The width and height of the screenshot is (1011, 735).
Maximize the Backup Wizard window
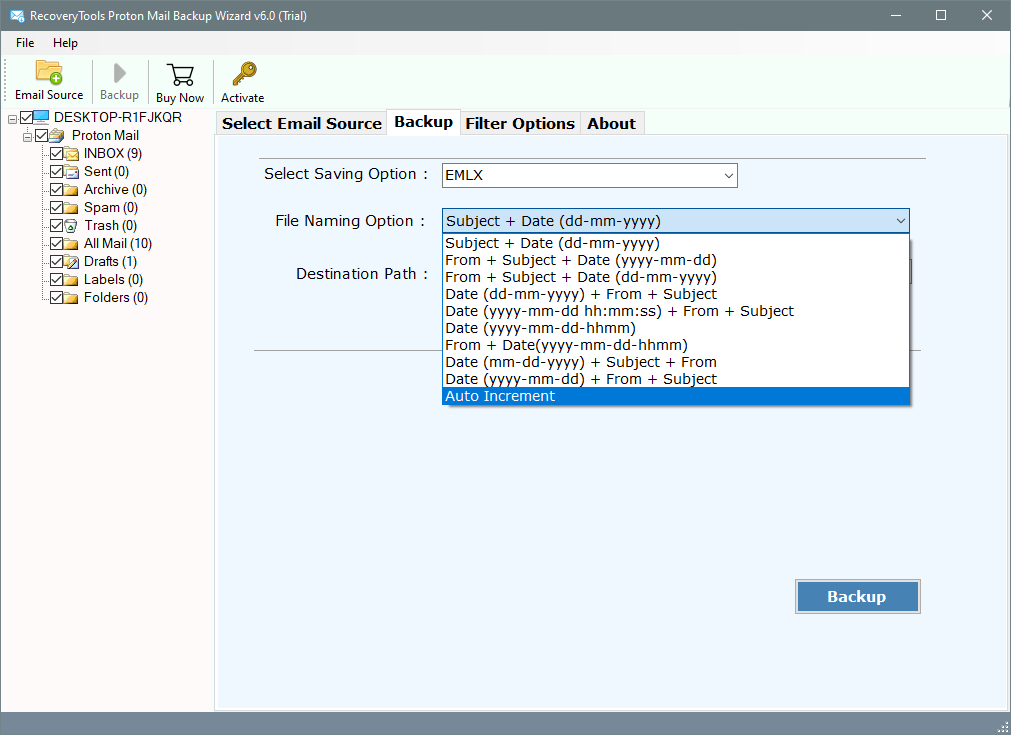[x=941, y=15]
